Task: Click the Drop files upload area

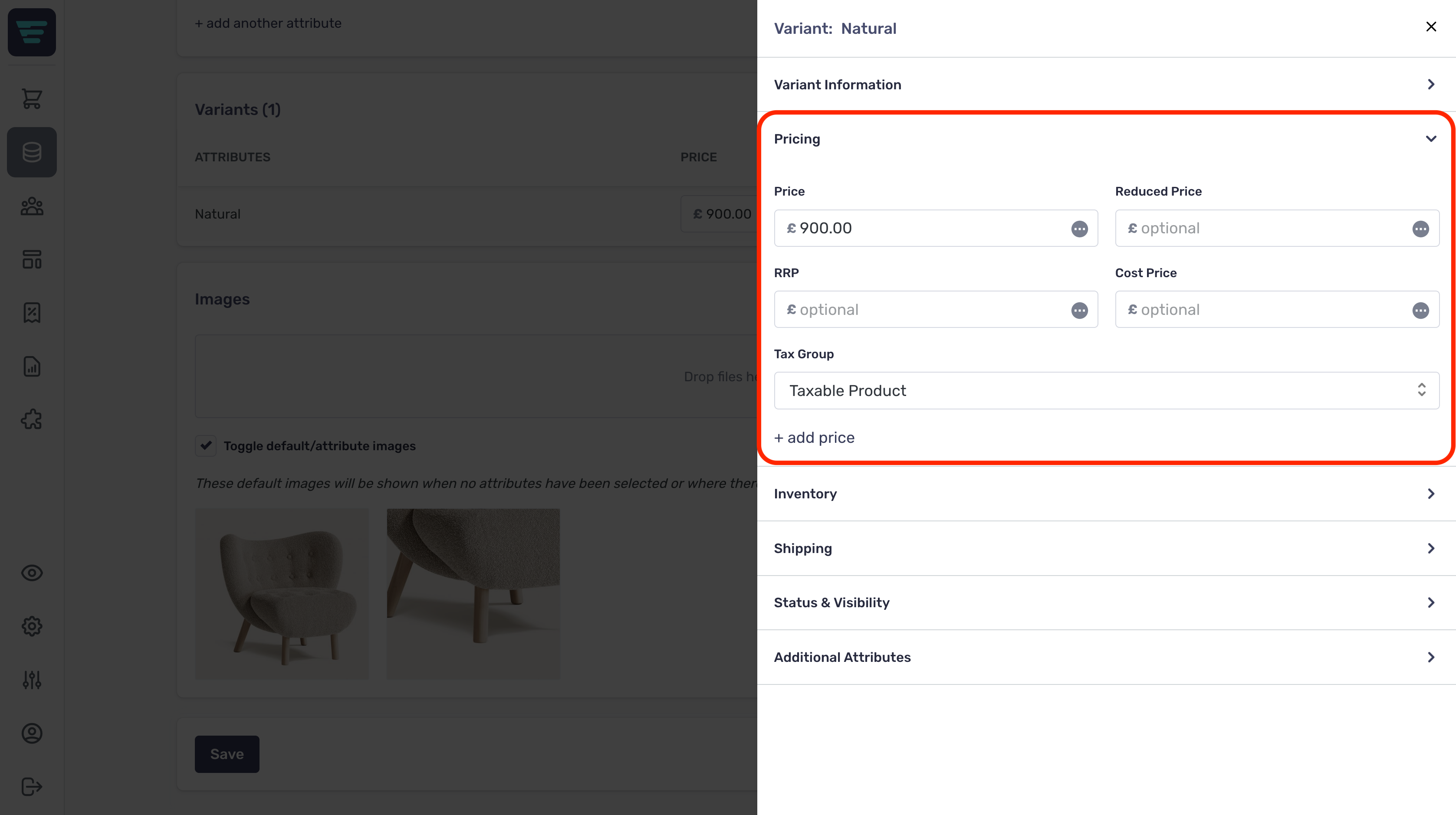Action: (476, 376)
